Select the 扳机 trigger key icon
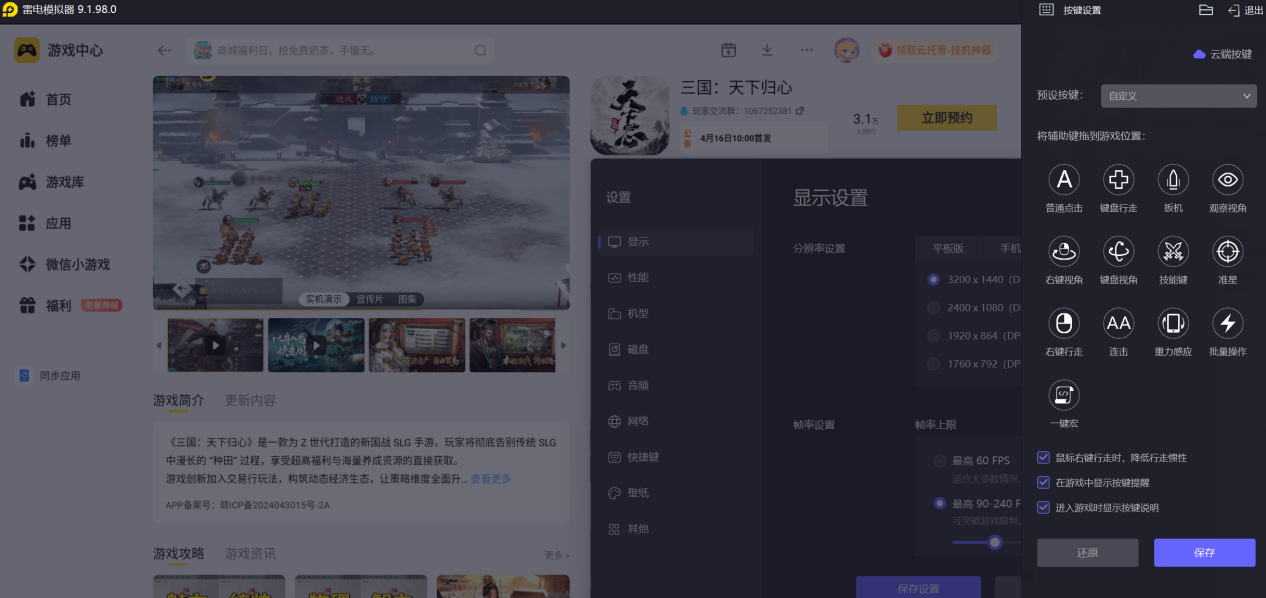Screen dimensions: 1266x598 point(1173,180)
